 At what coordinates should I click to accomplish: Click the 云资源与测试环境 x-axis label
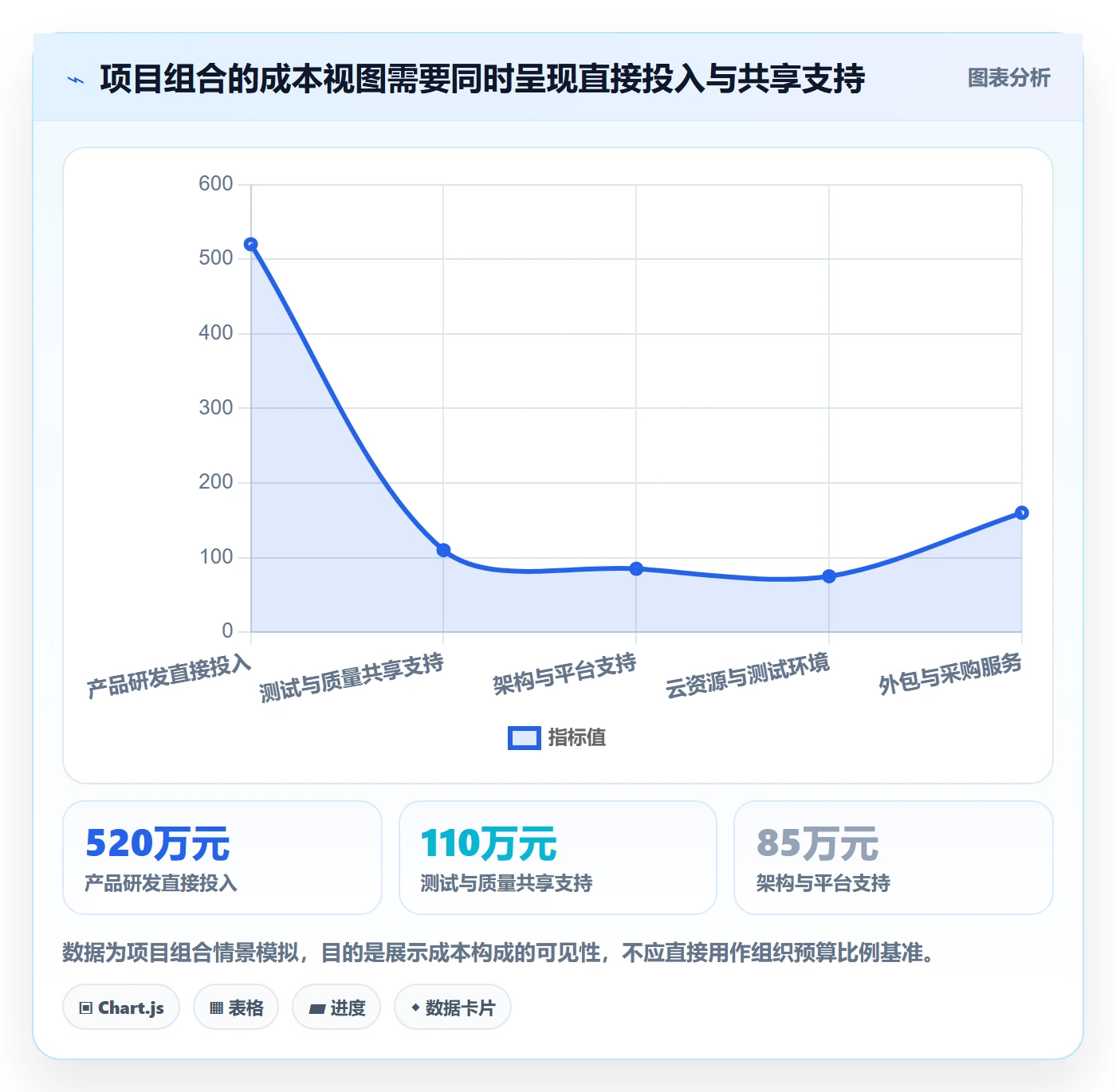click(748, 676)
